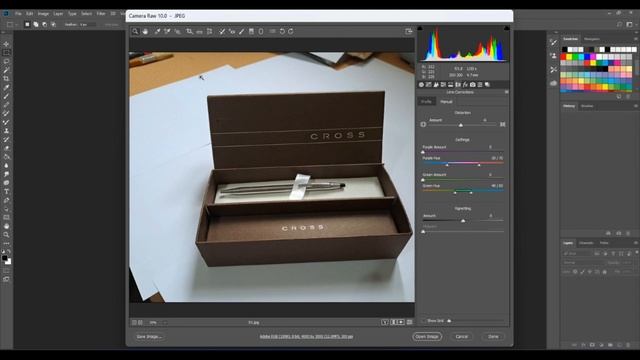Screen dimensions: 640x360
Task: Select the Graduated Filter tool
Action: [251, 31]
